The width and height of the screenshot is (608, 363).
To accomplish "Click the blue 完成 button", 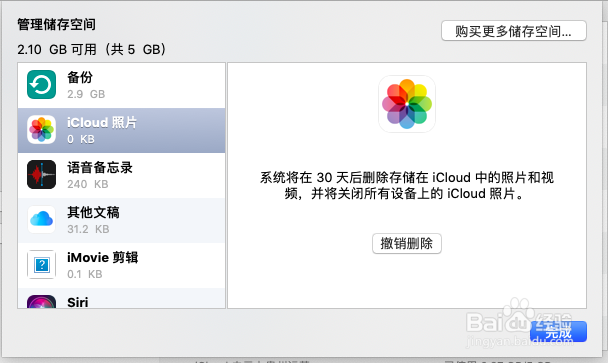I will 558,332.
